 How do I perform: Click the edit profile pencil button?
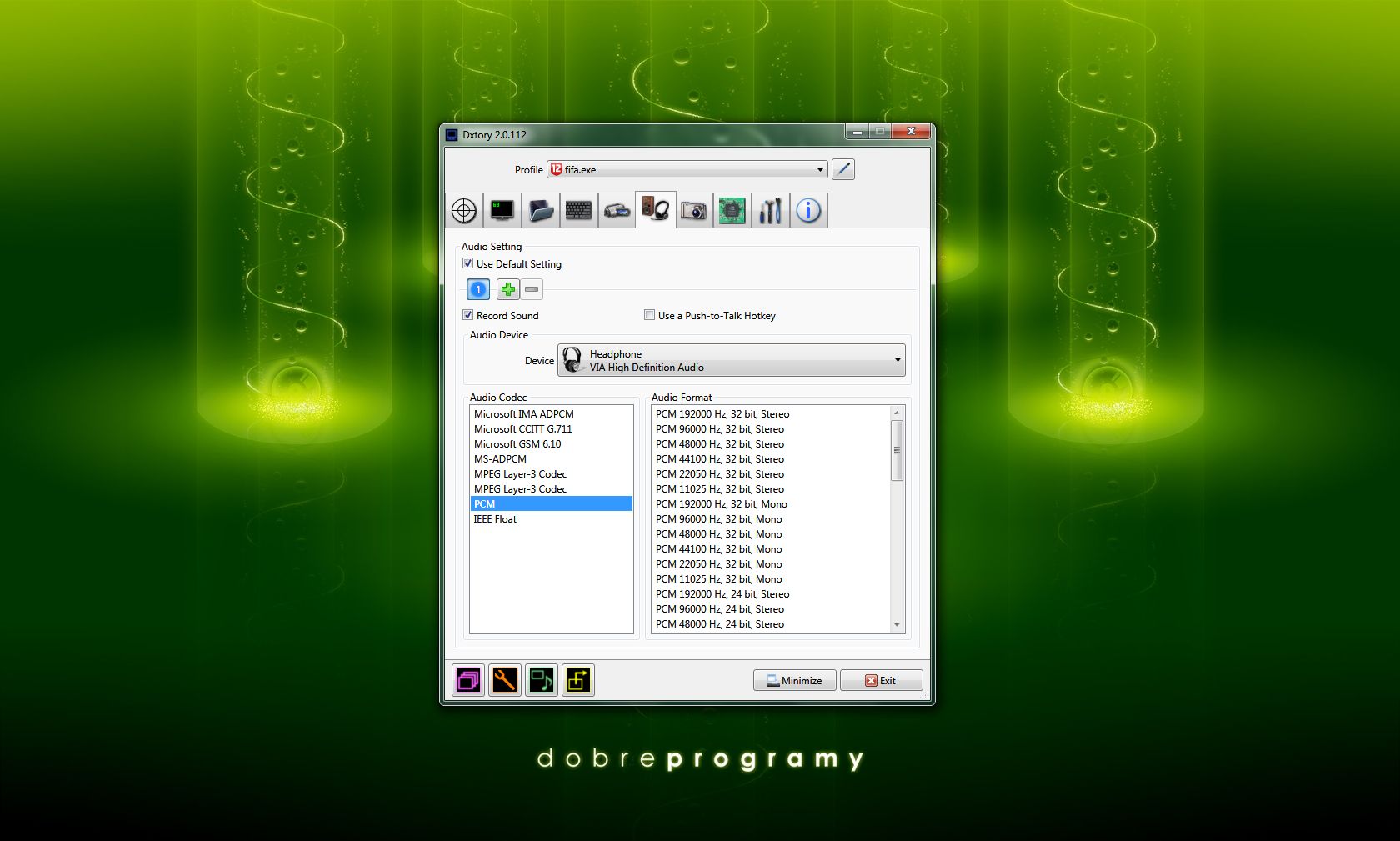[x=843, y=169]
